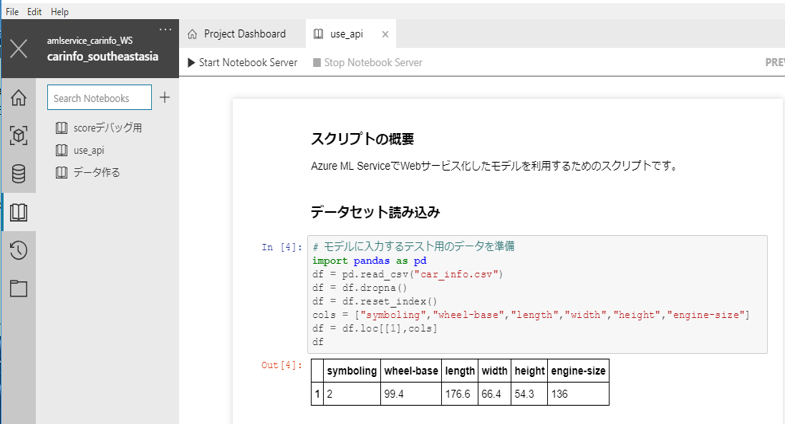Open the three-dots workspace options menu

[x=165, y=30]
